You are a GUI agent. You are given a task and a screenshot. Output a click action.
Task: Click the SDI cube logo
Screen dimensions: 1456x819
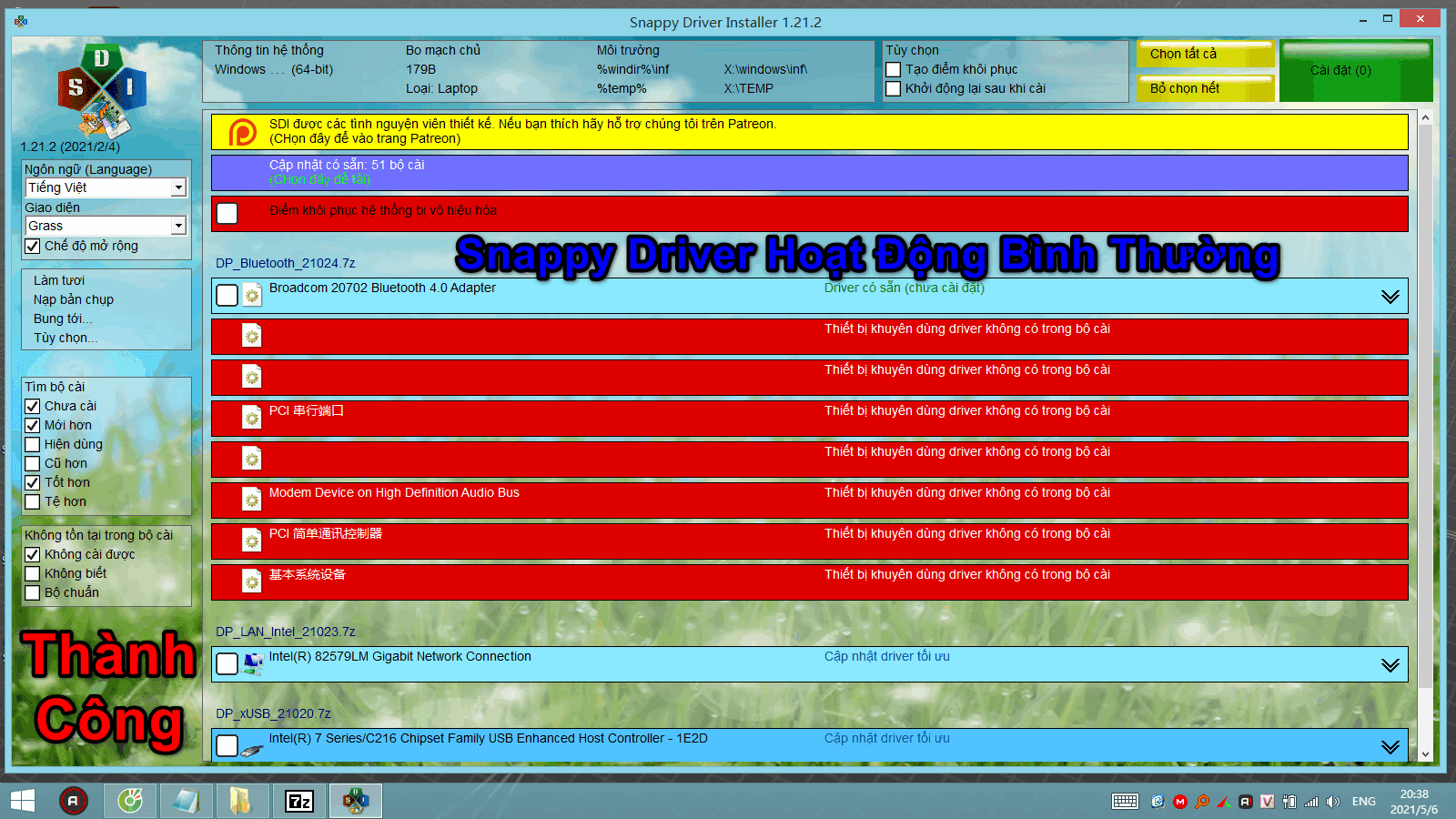point(102,90)
